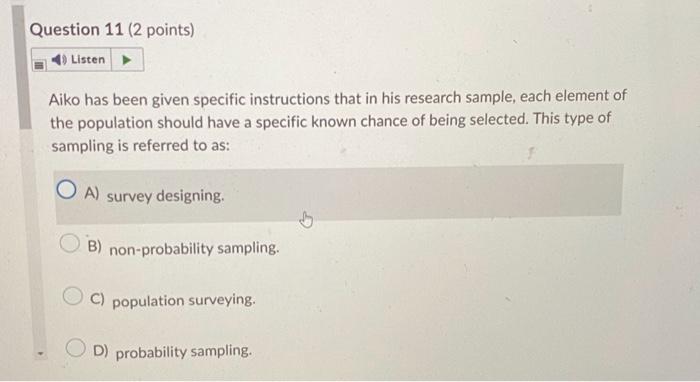The width and height of the screenshot is (700, 382).
Task: Click the highlighted gray row of option A
Action: 339,194
